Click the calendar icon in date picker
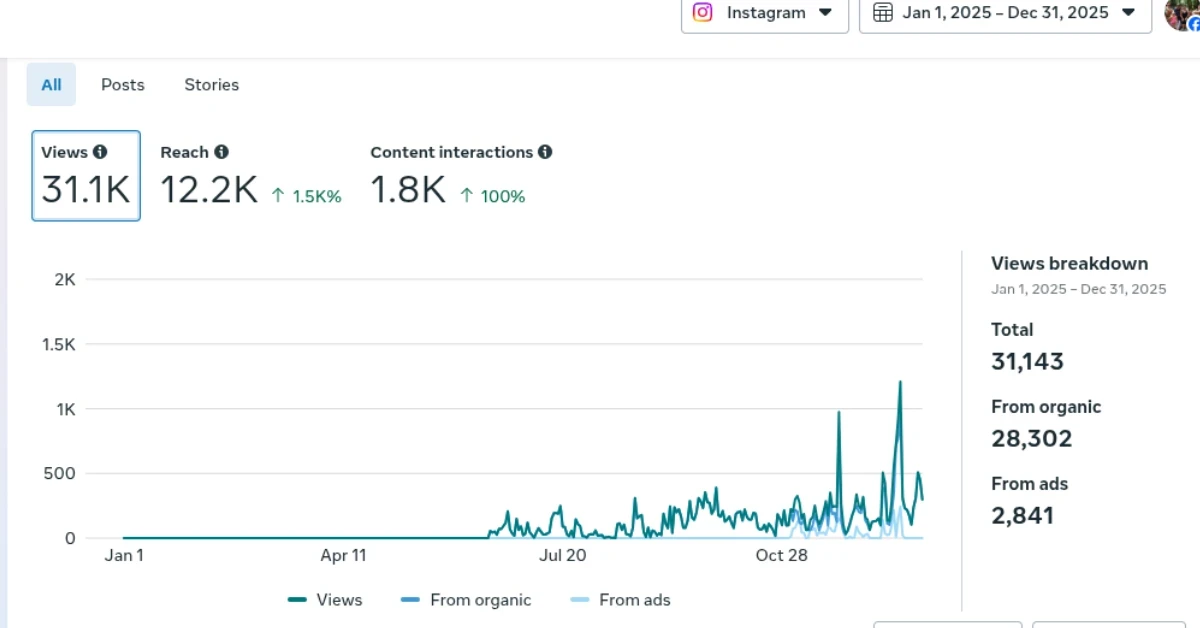This screenshot has width=1200, height=628. [x=883, y=13]
